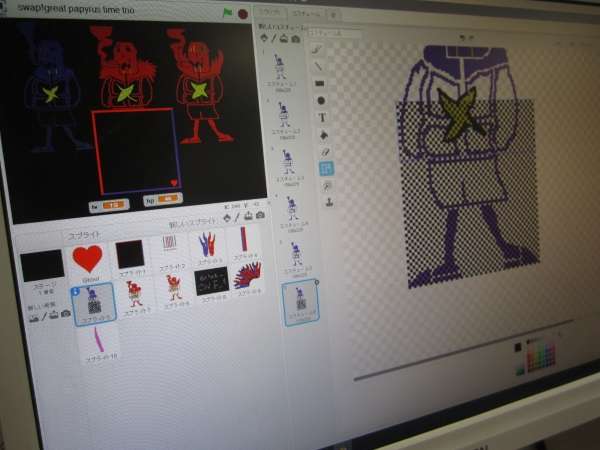The width and height of the screenshot is (600, 450).
Task: Click the lv variable monitor on stage
Action: (109, 206)
